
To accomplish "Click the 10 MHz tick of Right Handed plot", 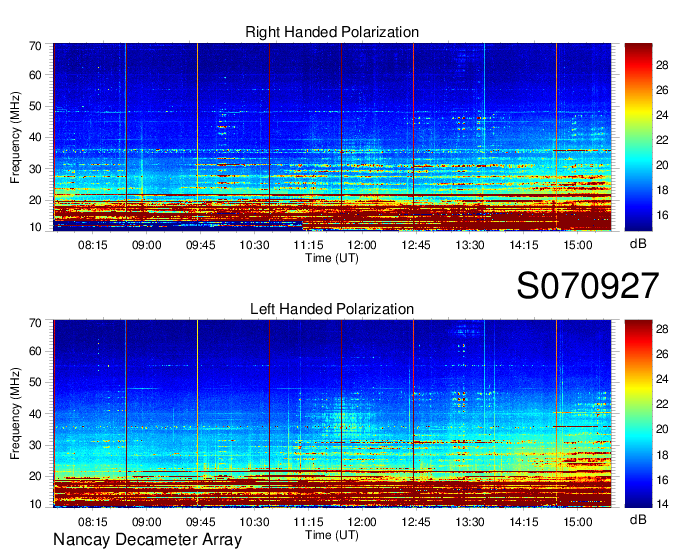I will tap(35, 227).
